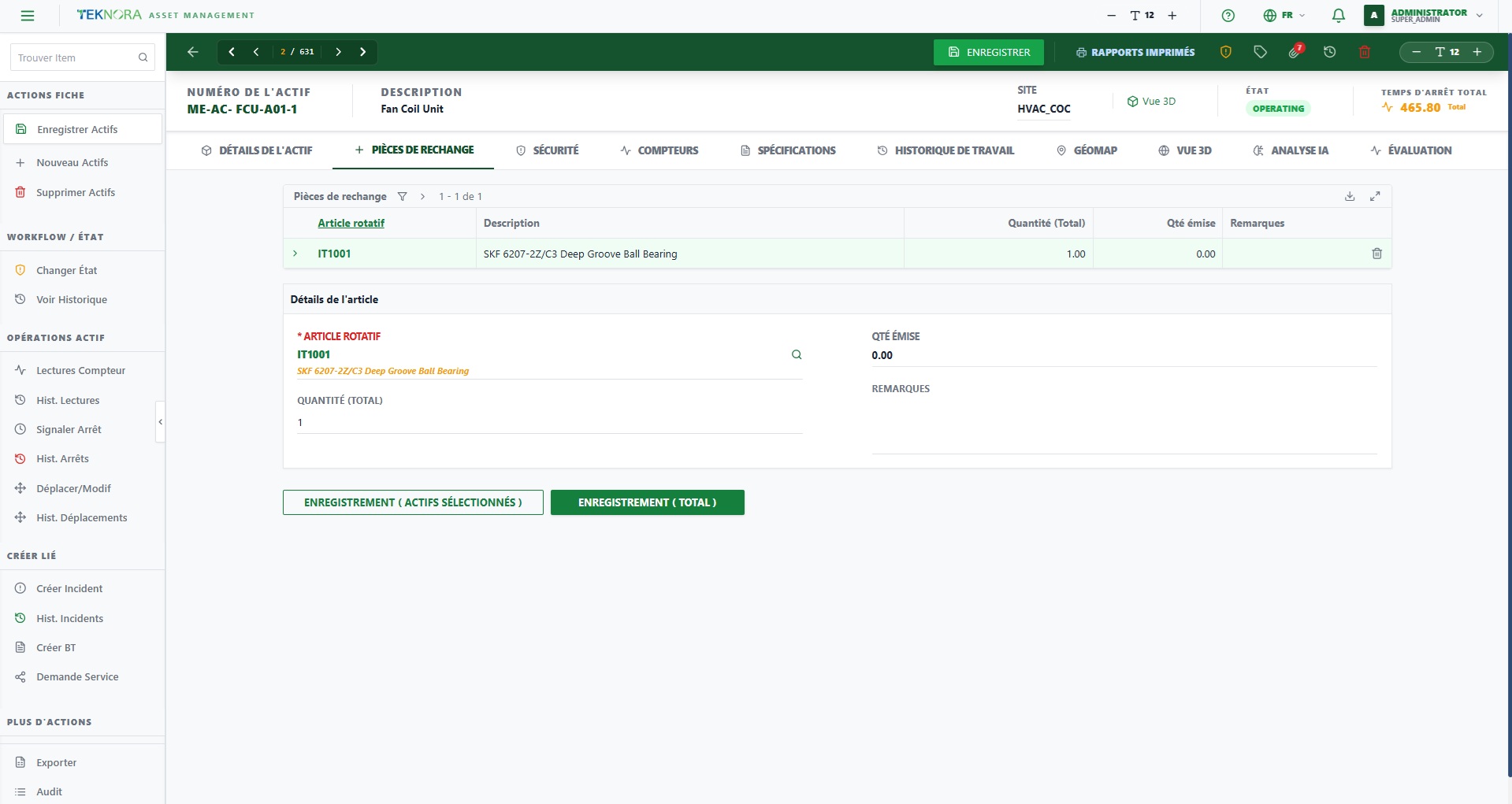This screenshot has height=804, width=1512.
Task: Open the Analyse IA tab
Action: [1291, 150]
